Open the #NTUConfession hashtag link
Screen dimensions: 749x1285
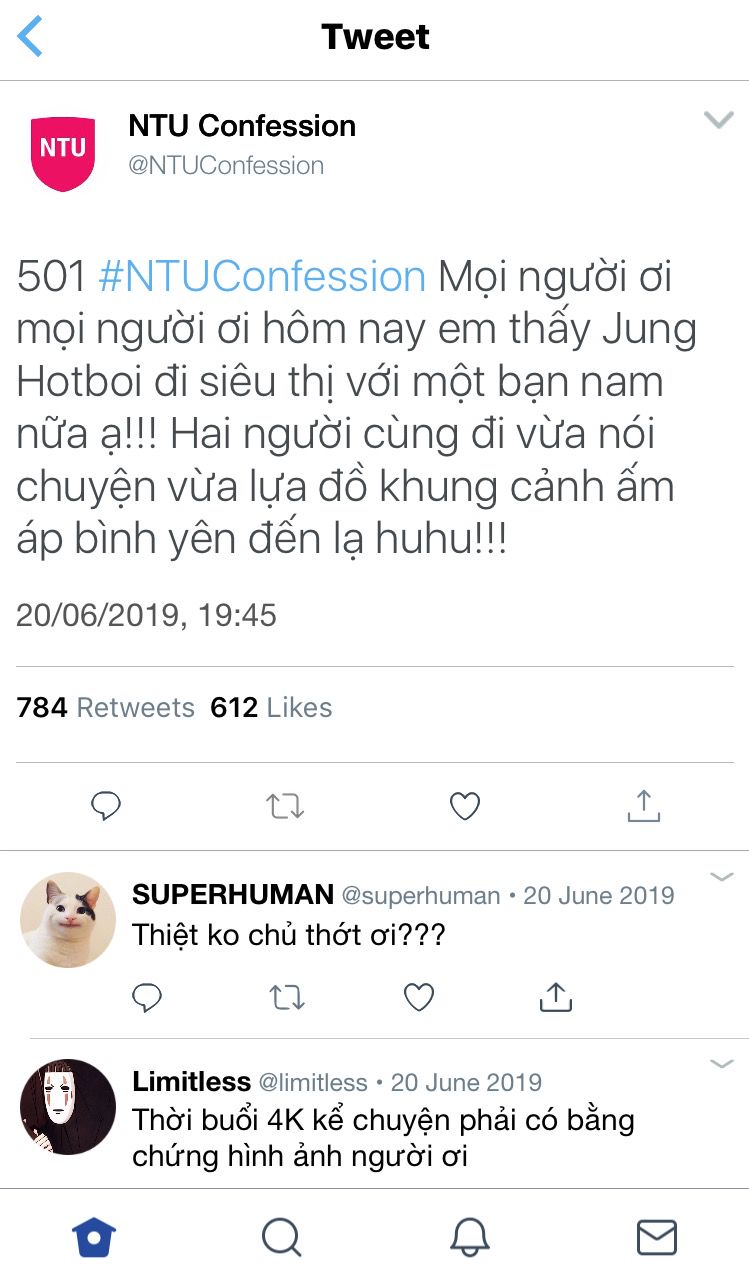[x=262, y=277]
